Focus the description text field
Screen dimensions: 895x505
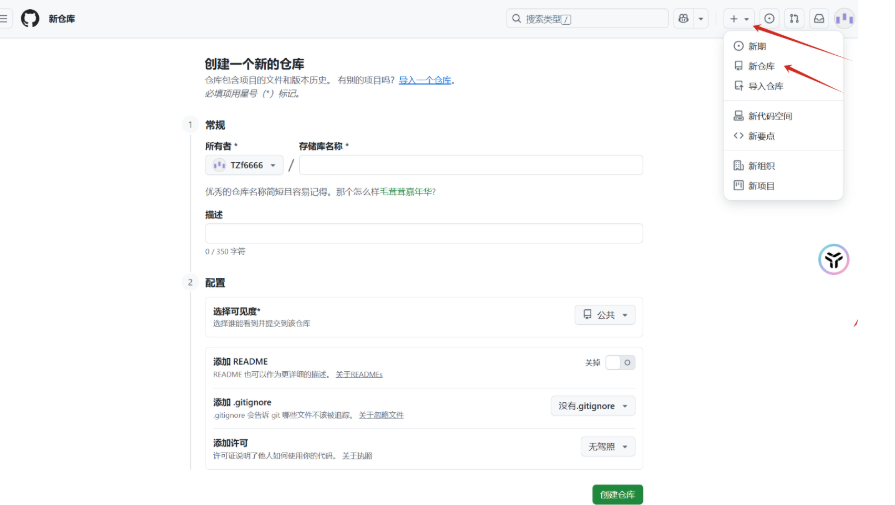point(424,233)
